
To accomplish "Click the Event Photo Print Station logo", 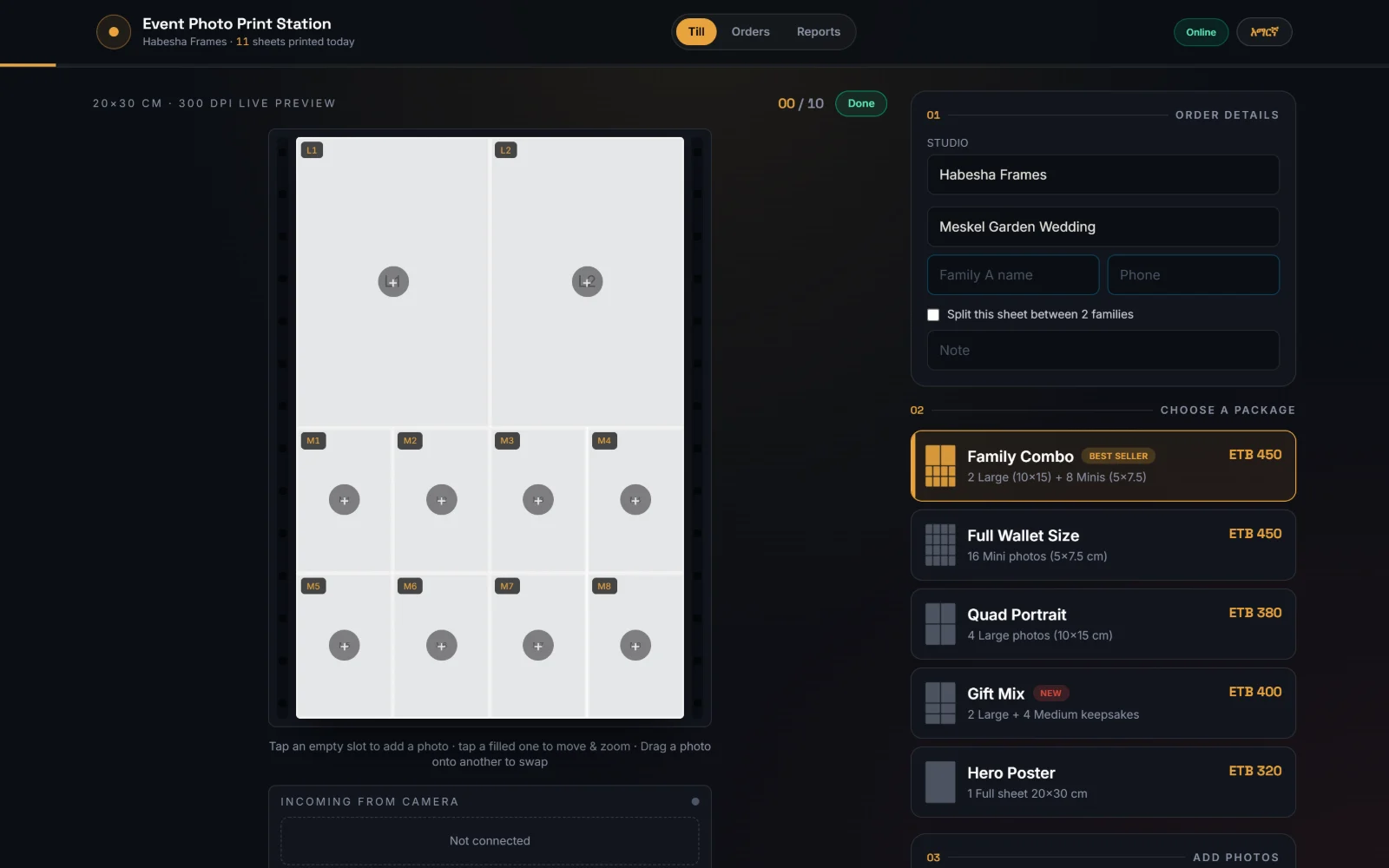I will [x=114, y=32].
